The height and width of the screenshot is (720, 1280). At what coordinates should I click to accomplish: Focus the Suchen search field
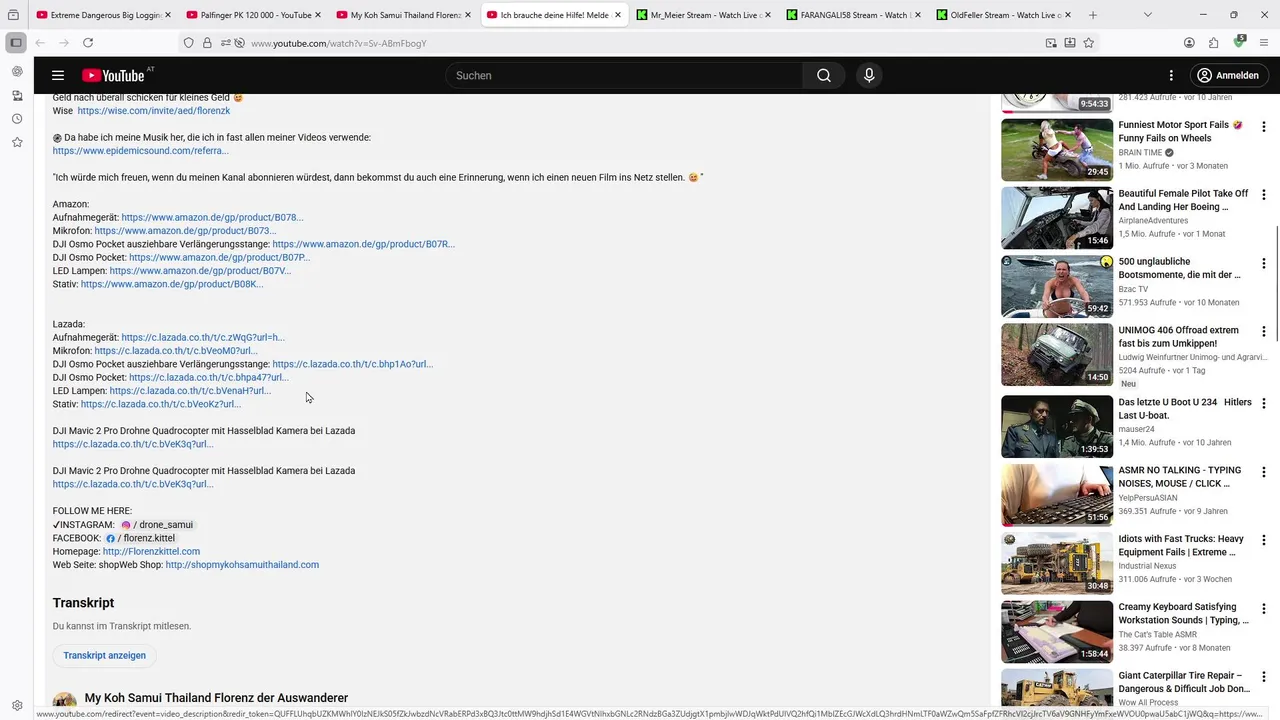(625, 75)
